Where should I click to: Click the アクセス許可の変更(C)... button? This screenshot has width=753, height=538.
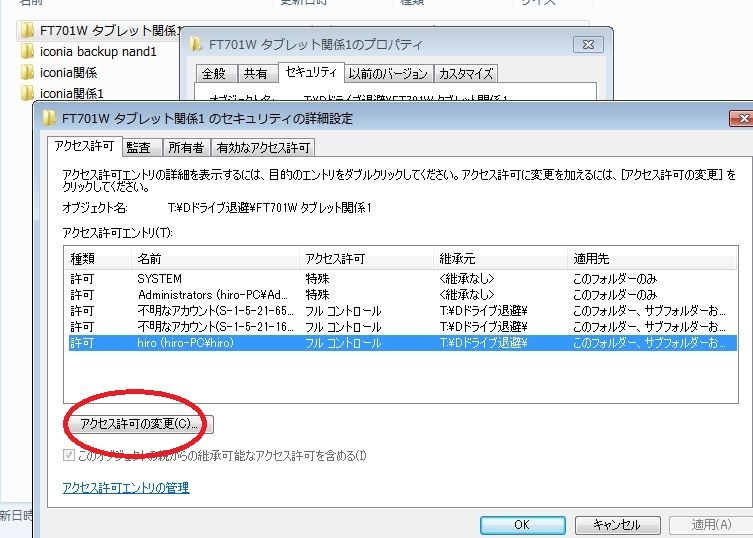click(x=140, y=424)
